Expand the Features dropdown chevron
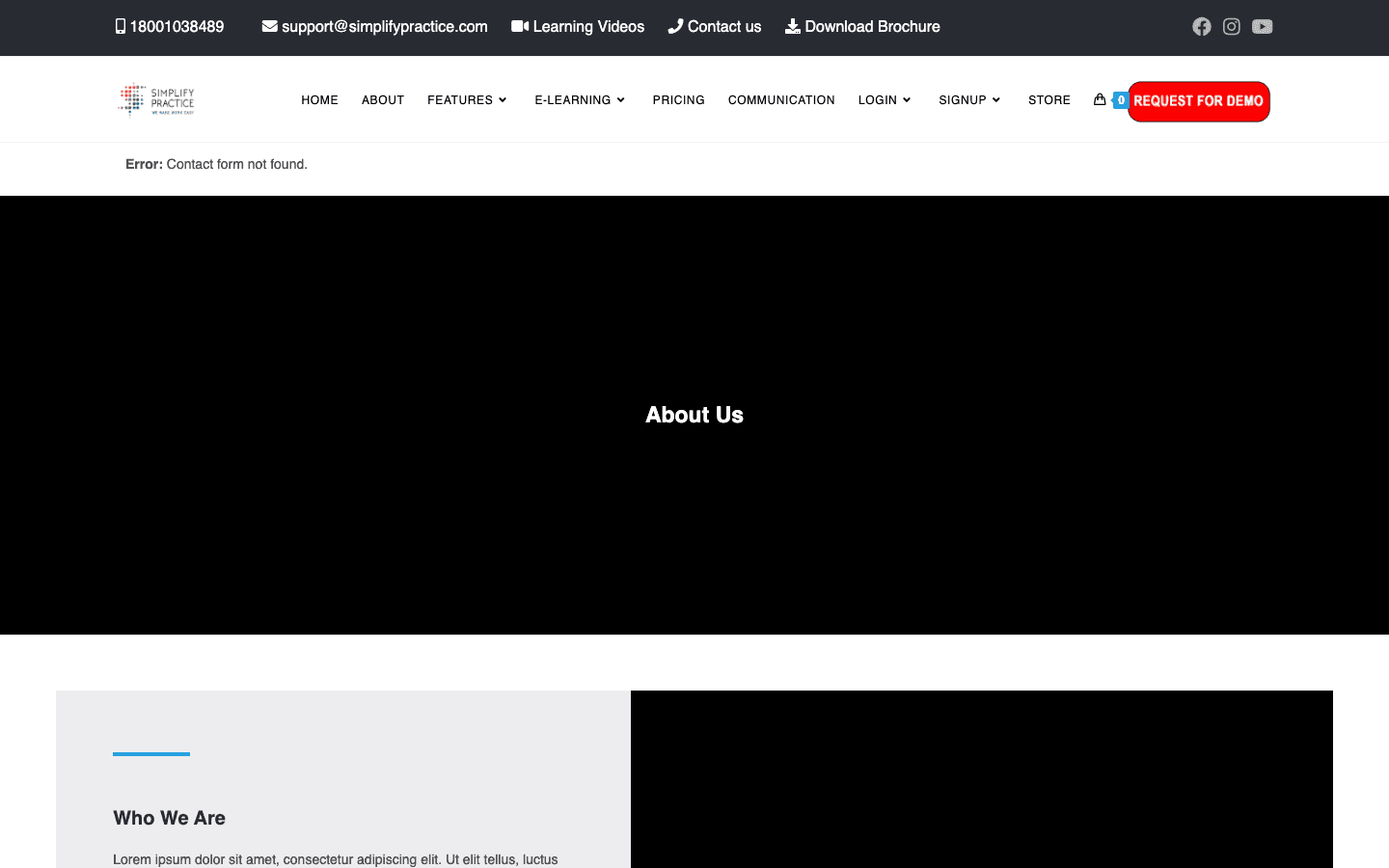Image resolution: width=1389 pixels, height=868 pixels. click(503, 100)
